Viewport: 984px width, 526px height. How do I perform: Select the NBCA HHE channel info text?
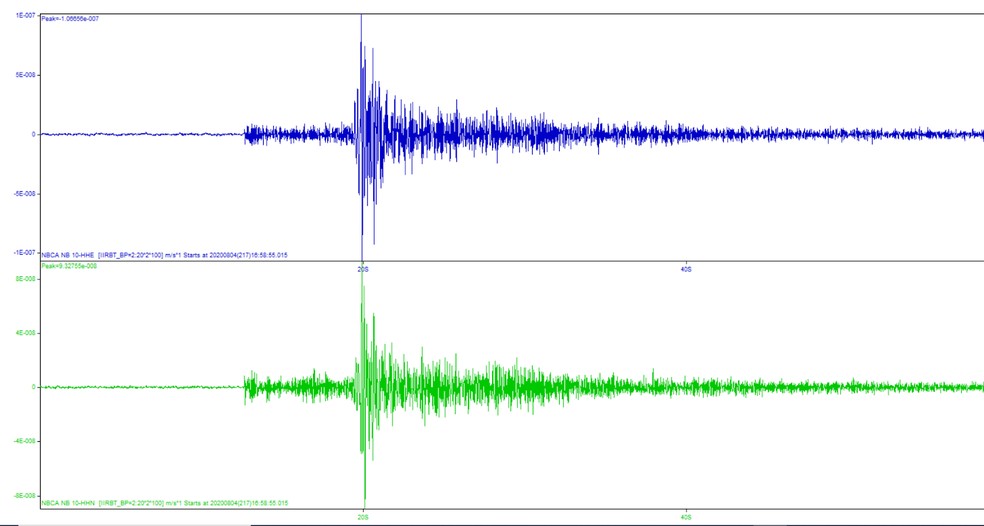(164, 255)
